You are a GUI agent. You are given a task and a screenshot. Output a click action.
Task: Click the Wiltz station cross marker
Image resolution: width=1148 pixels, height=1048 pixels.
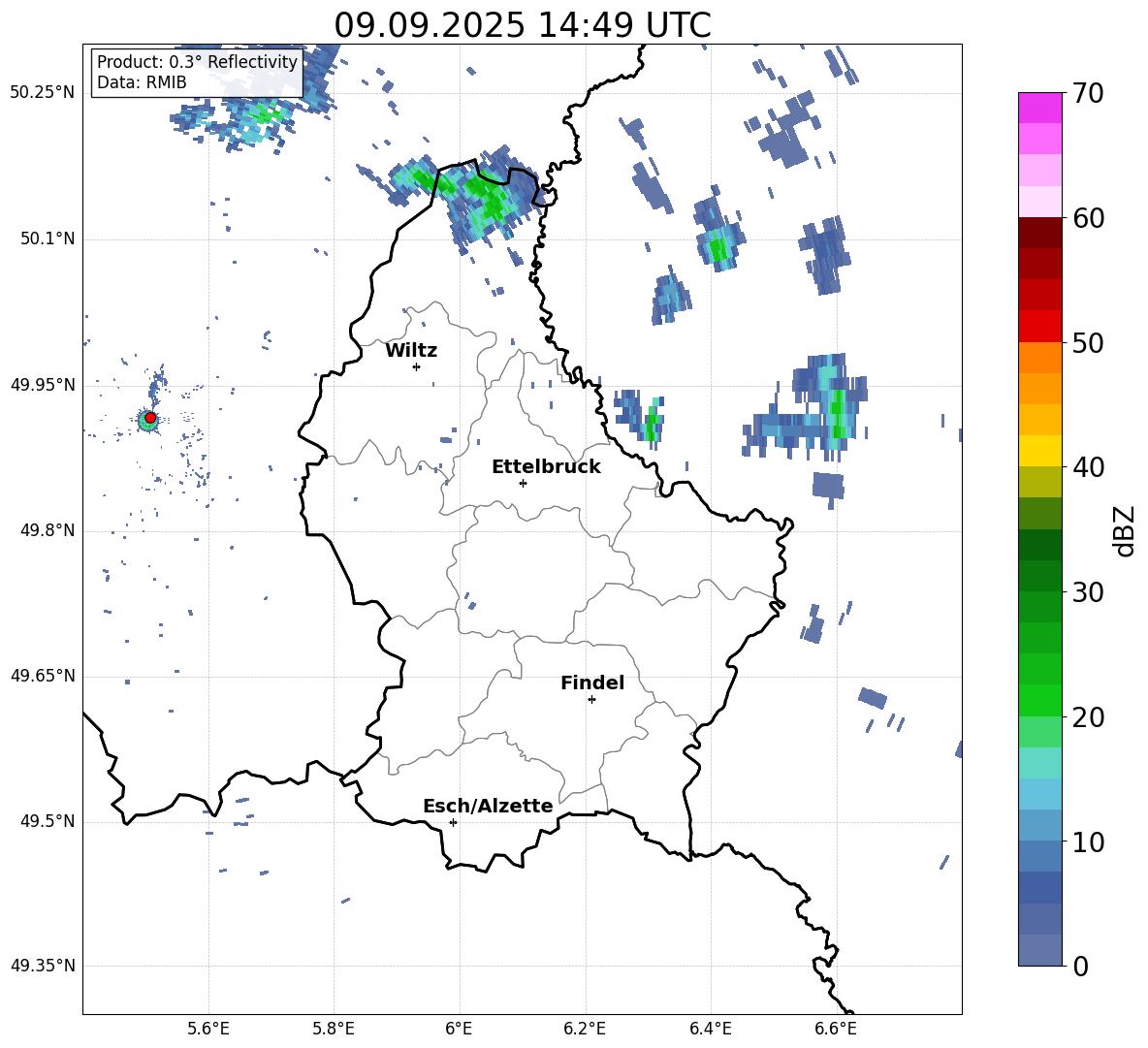(417, 366)
